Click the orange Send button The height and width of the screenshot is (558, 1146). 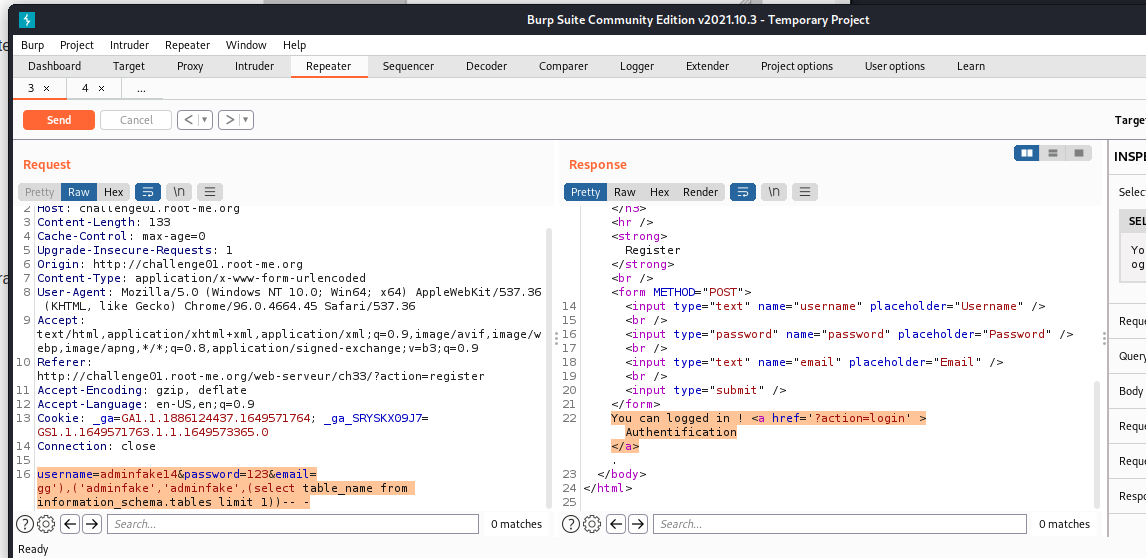click(x=58, y=120)
